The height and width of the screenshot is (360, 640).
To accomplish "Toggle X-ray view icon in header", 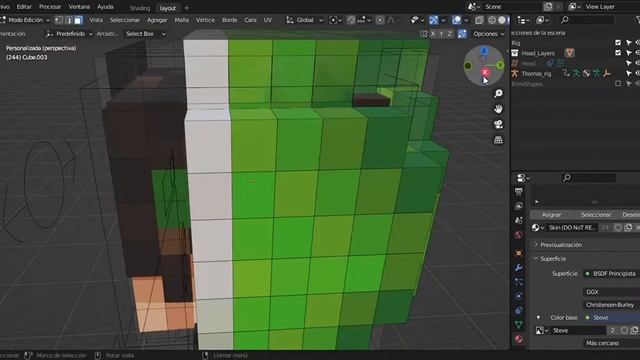I will pyautogui.click(x=479, y=20).
